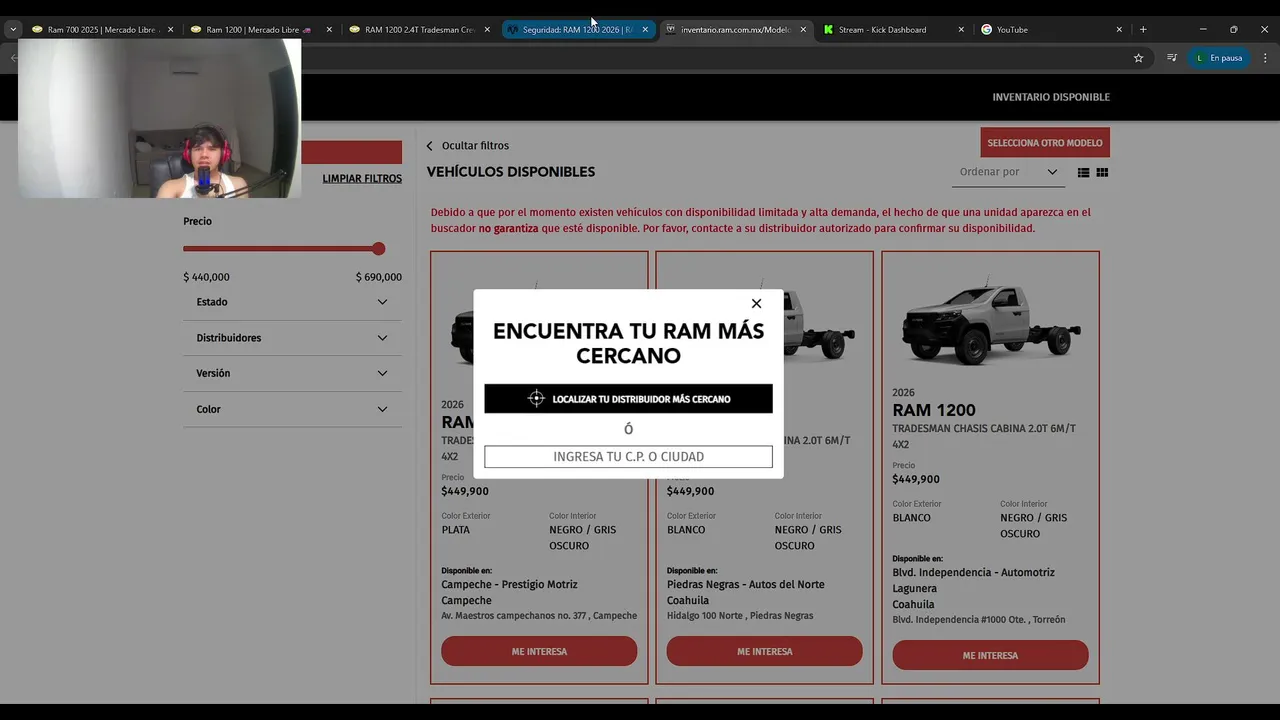1280x720 pixels.
Task: Select the inventario.ram.com.mx tab
Action: [736, 30]
